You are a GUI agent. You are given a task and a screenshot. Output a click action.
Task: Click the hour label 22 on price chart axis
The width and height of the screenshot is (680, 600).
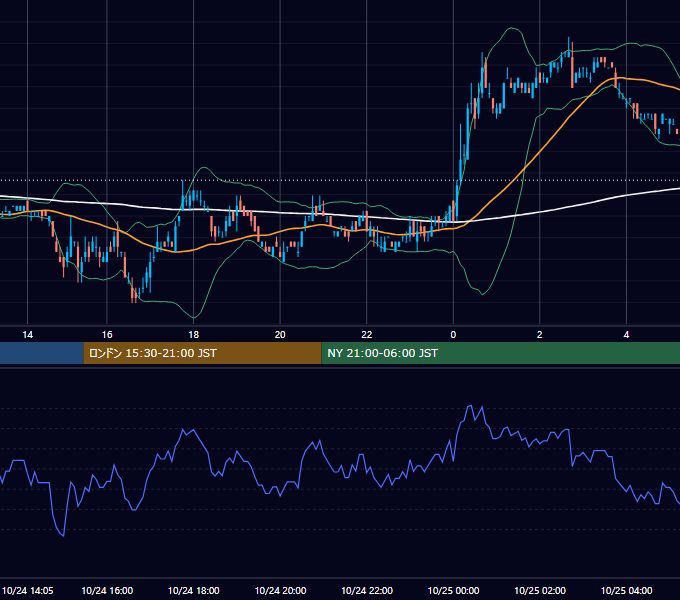click(367, 335)
